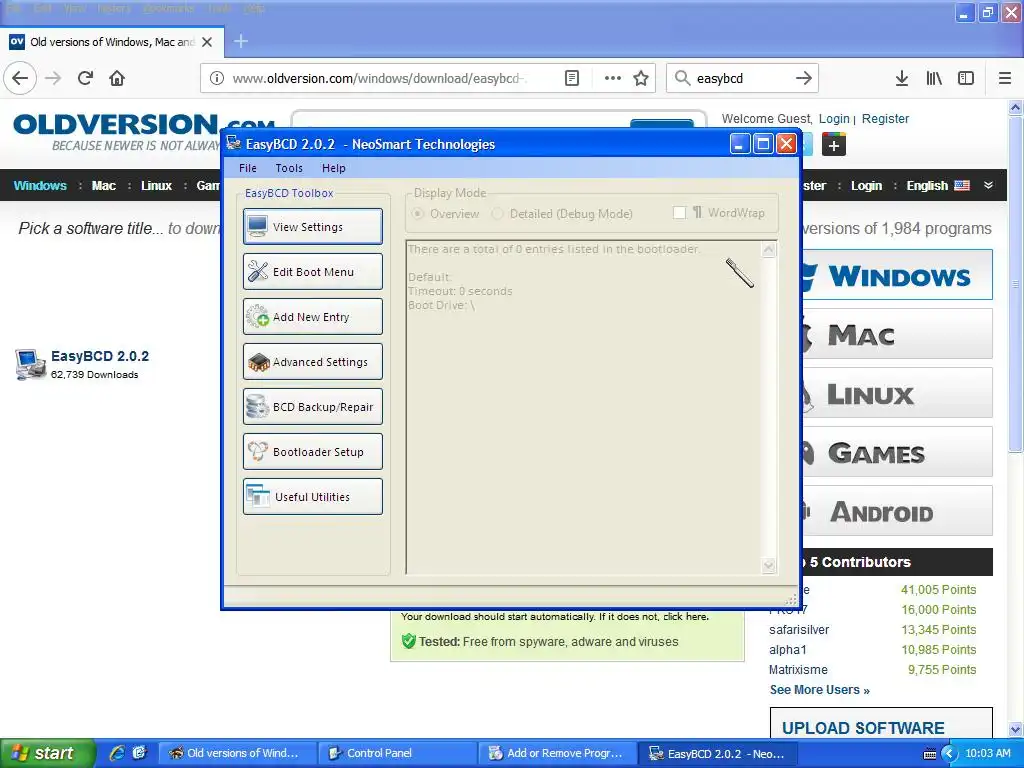Open Bootloader Setup page
The image size is (1024, 768).
pos(313,452)
